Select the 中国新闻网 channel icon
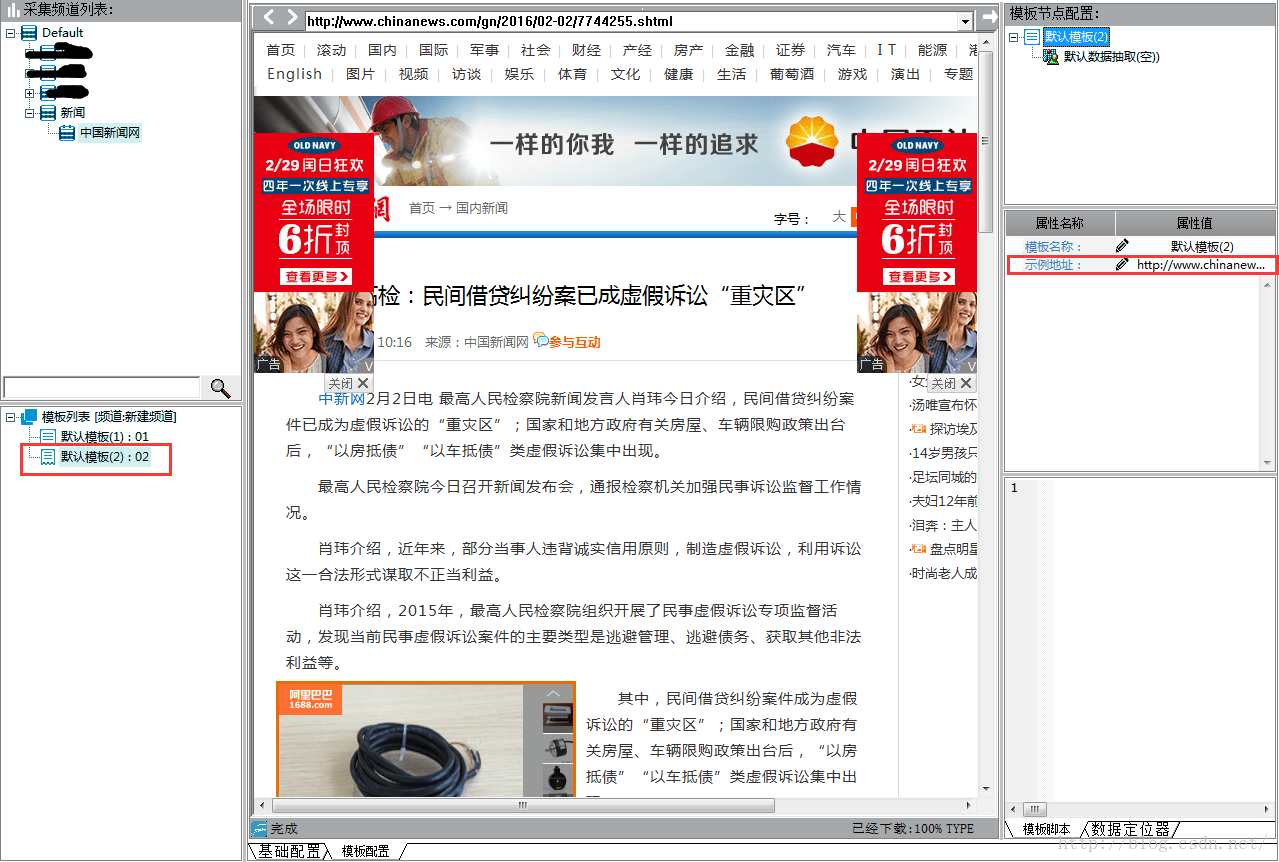This screenshot has width=1279, height=862. point(67,133)
